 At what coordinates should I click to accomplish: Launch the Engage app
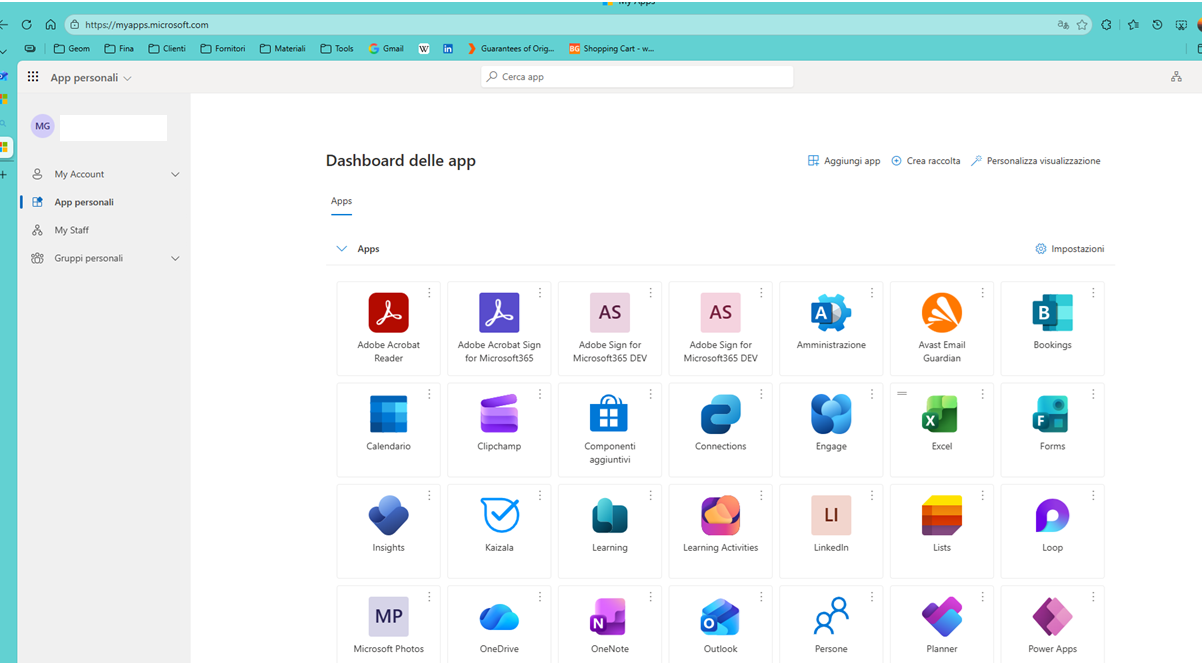831,429
